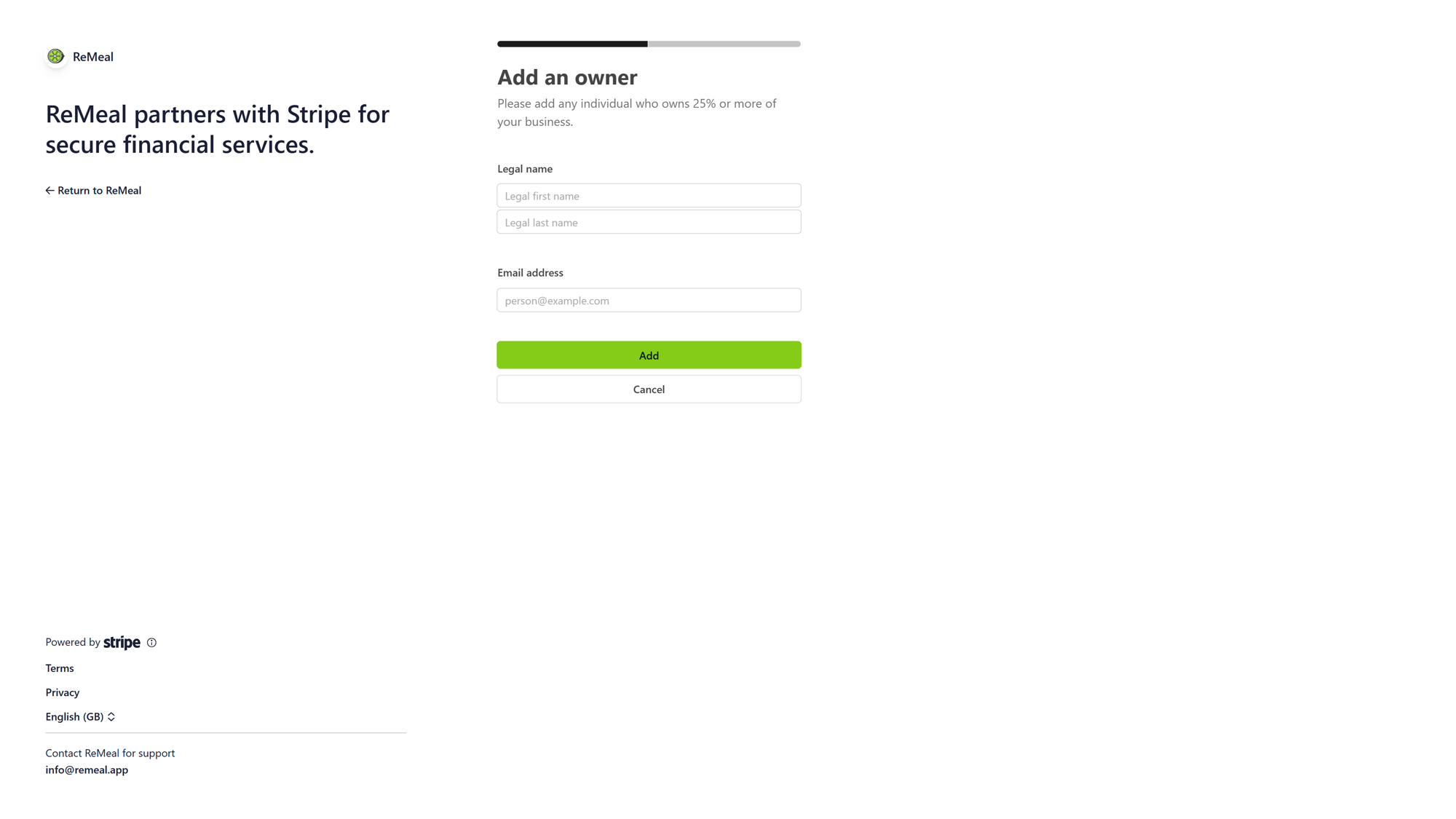Open the Terms link
The height and width of the screenshot is (819, 1456).
(60, 668)
